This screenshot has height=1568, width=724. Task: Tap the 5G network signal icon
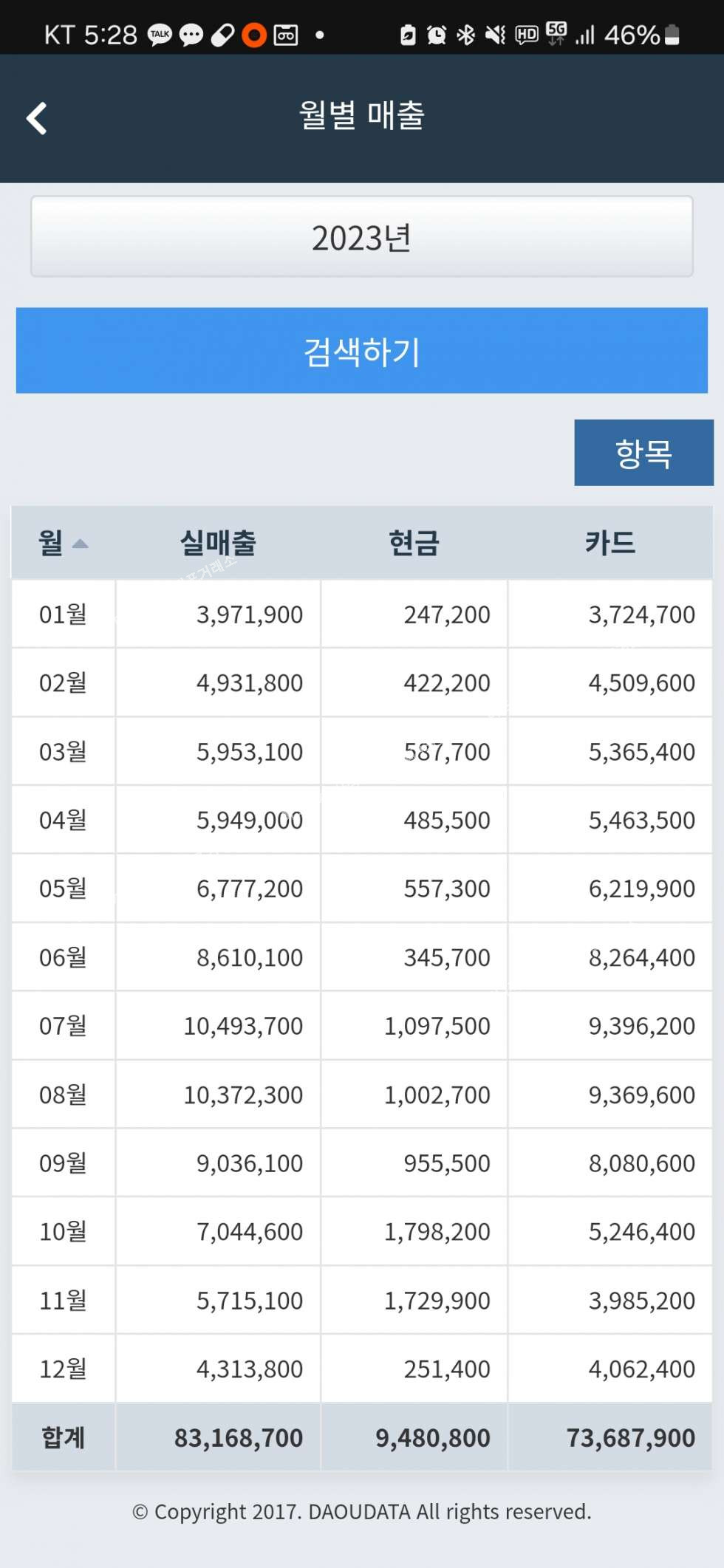(x=556, y=32)
